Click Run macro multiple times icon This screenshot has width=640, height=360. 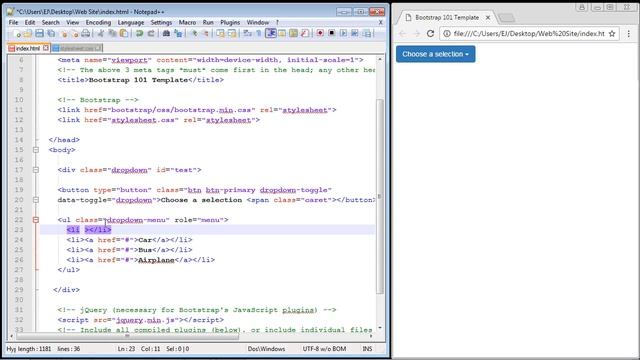(355, 33)
